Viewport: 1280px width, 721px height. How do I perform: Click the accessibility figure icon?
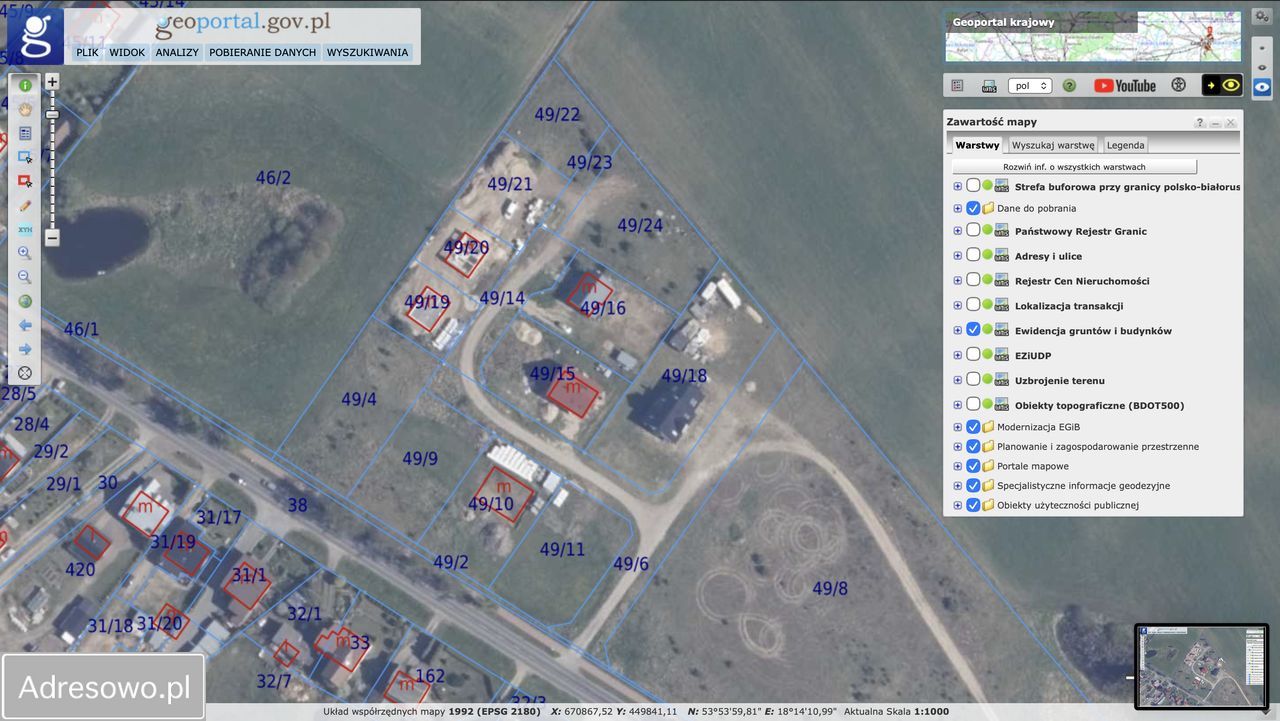(x=1179, y=86)
